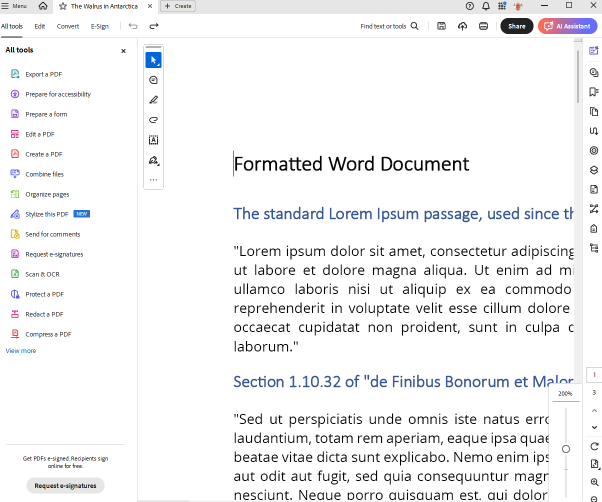Click the zoom in magnifier icon
The width and height of the screenshot is (602, 502).
pyautogui.click(x=594, y=482)
